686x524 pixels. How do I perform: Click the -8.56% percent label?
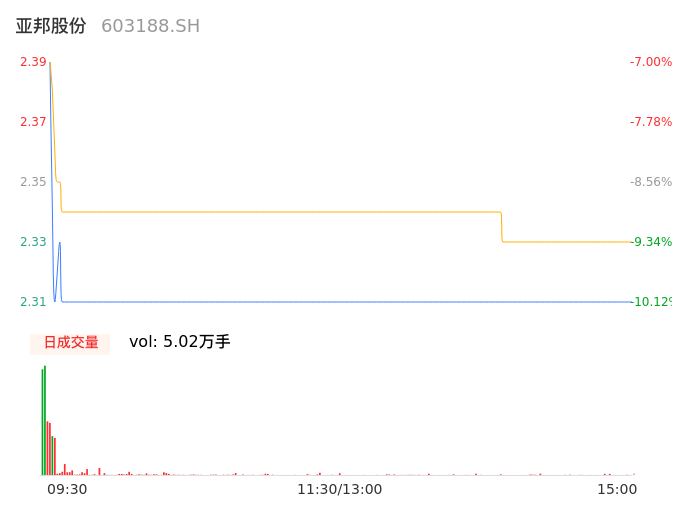[650, 182]
